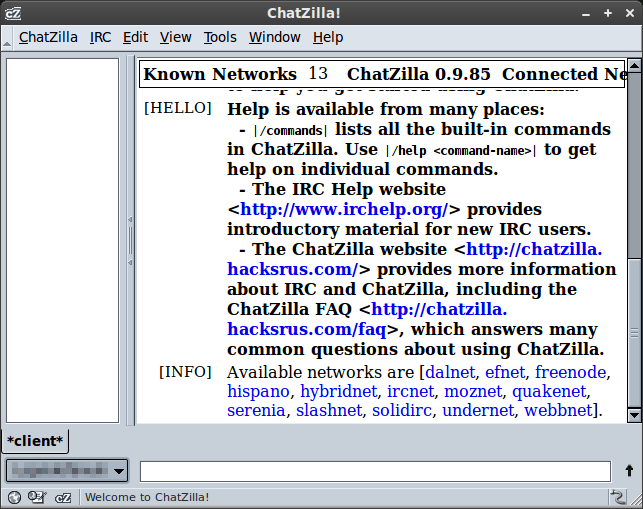Open the irchelp.org link

[x=344, y=210]
